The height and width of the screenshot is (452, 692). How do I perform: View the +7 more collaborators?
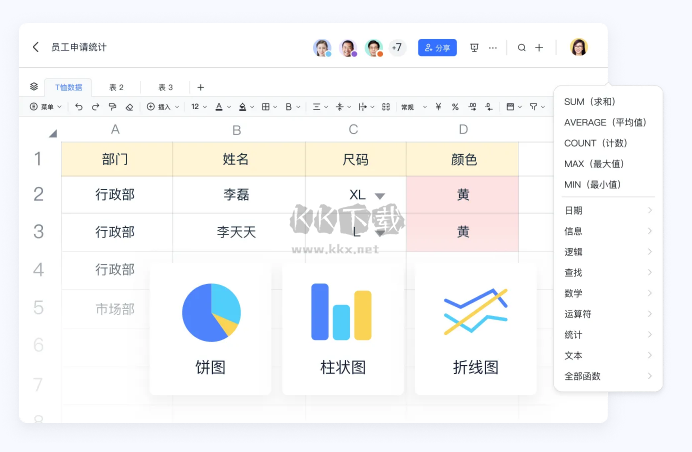pos(397,48)
